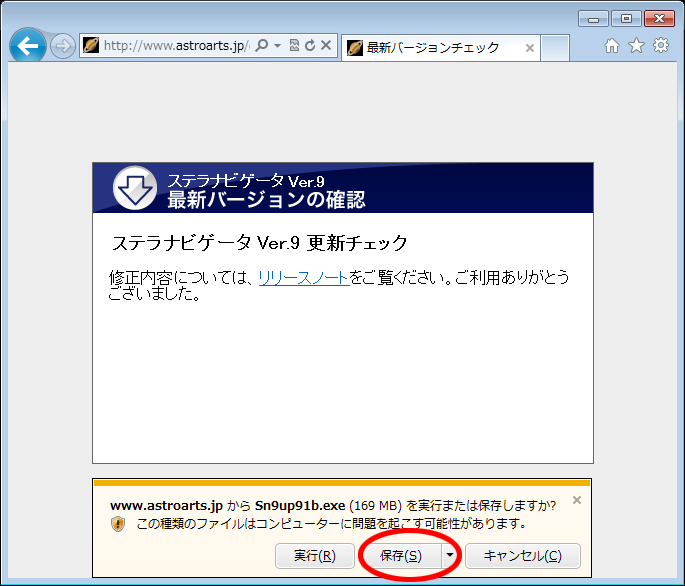Click the forward navigation arrow
Viewport: 685px width, 586px height.
[x=63, y=45]
